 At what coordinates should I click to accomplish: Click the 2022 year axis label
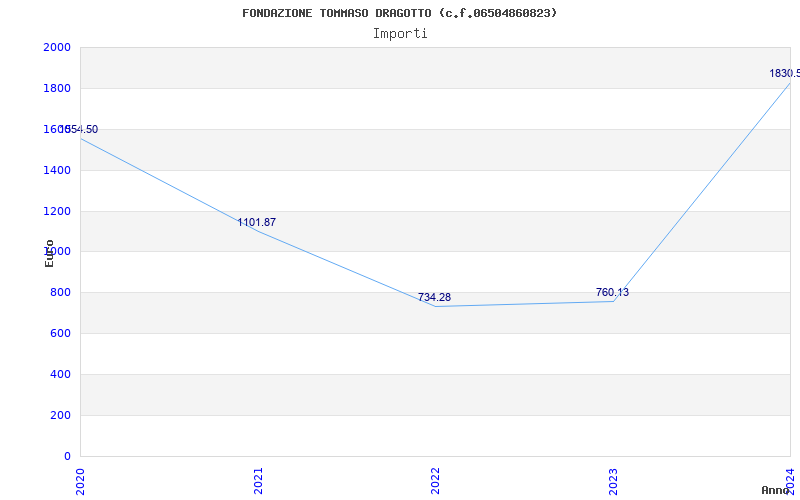click(x=435, y=481)
